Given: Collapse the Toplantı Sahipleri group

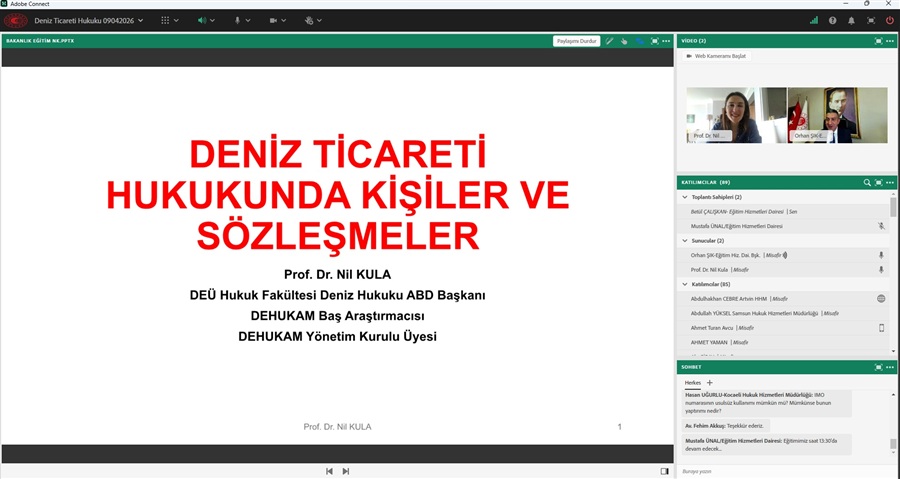Looking at the screenshot, I should [685, 197].
